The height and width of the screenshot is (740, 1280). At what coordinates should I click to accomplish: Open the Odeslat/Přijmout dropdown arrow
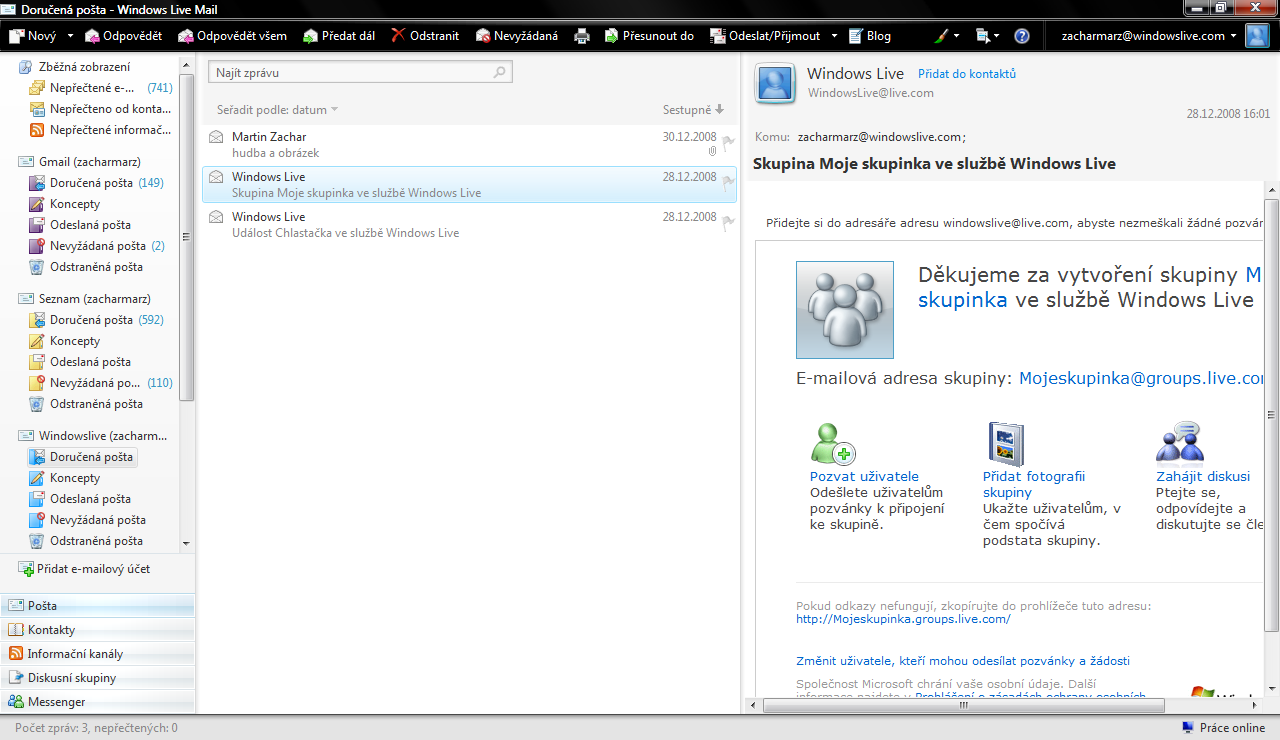[832, 36]
